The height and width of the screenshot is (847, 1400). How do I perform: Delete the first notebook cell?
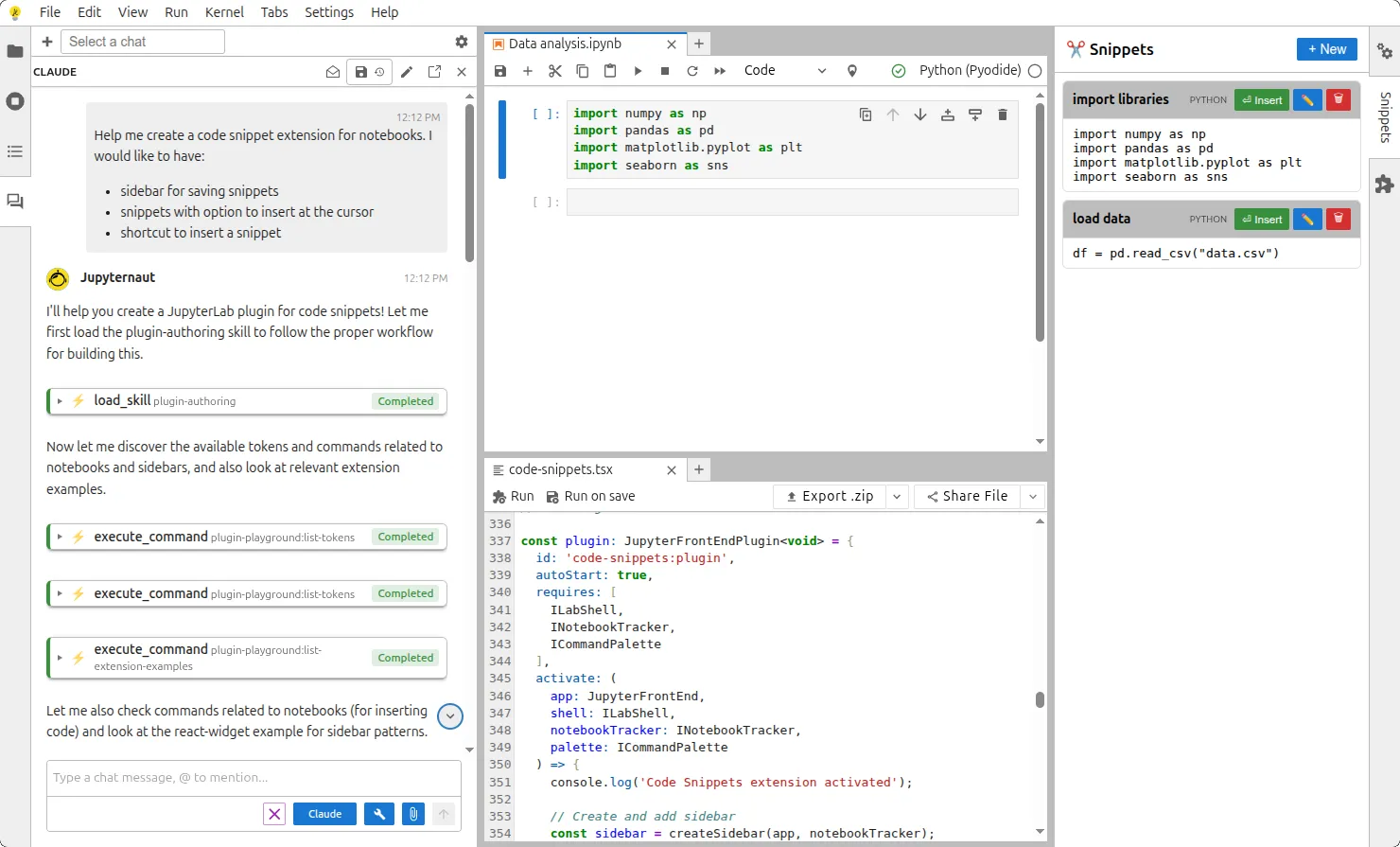point(1003,115)
